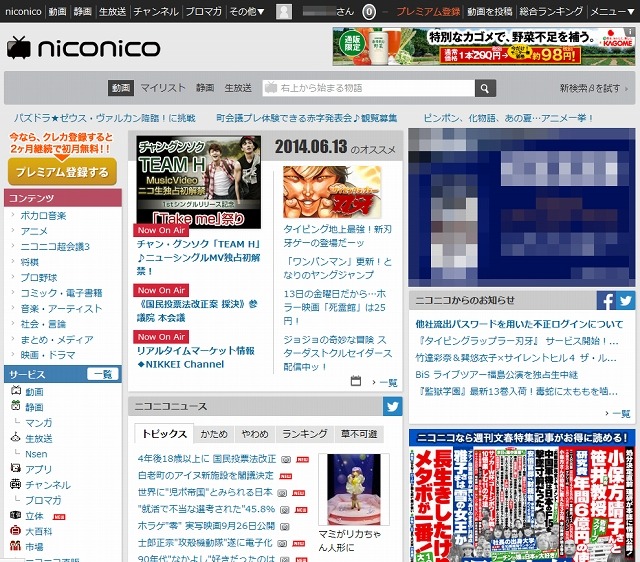Open 動画を投稿 link in top bar
This screenshot has height=562, width=640.
pos(489,11)
